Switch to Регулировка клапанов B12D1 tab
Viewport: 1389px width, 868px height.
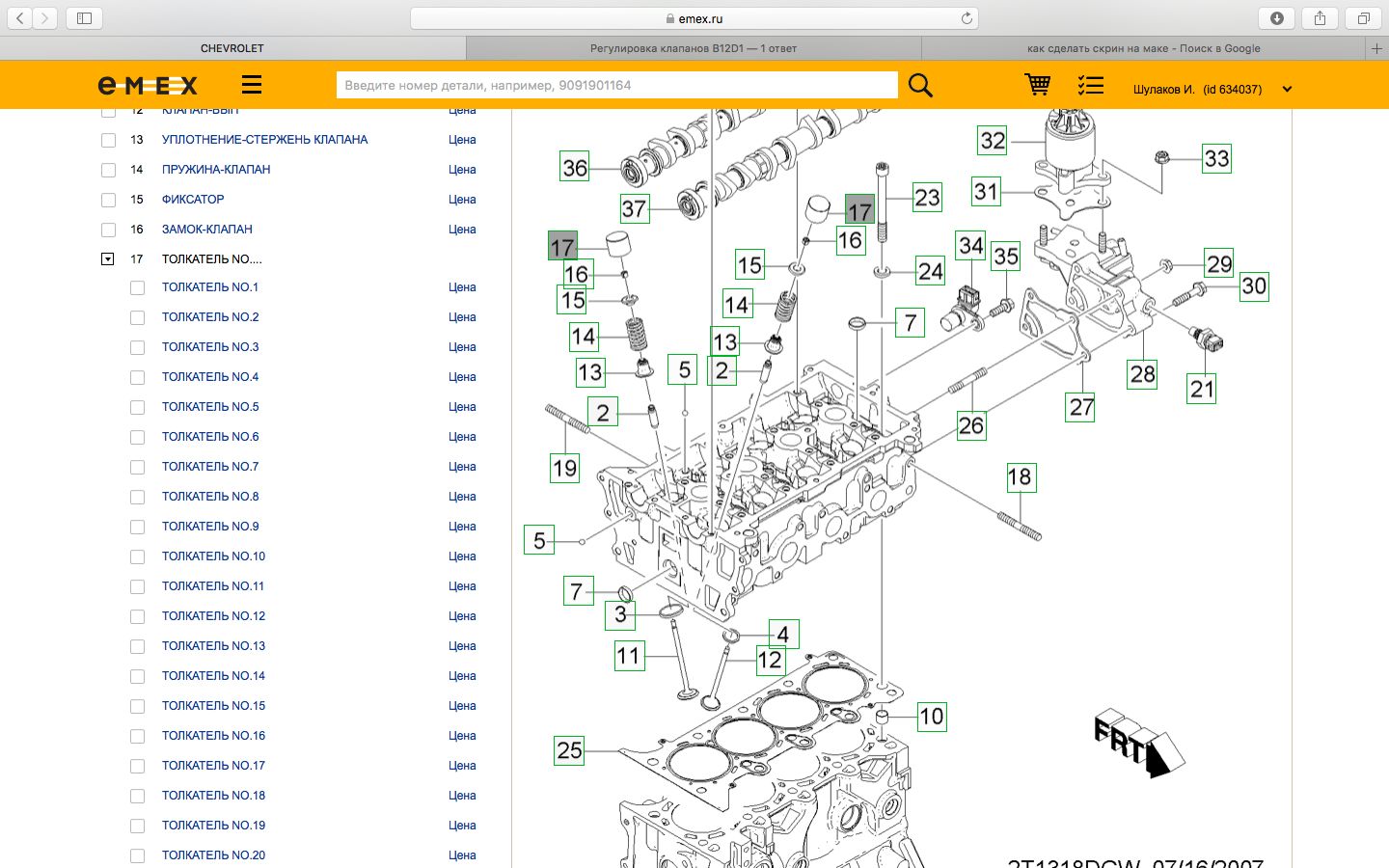[x=693, y=48]
